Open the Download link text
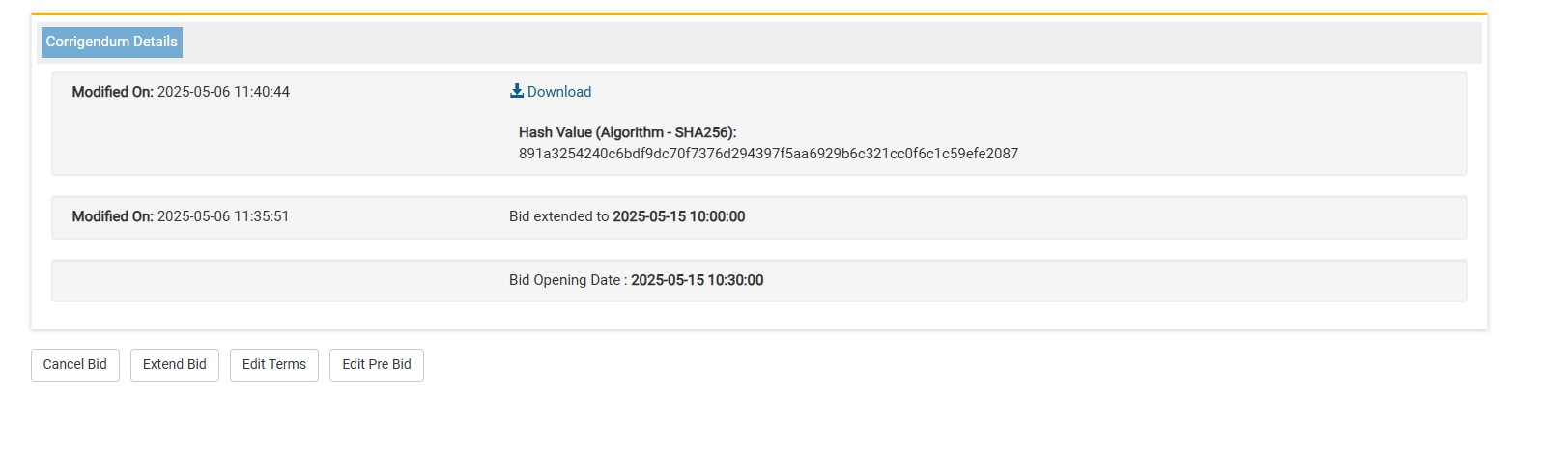 click(x=559, y=92)
